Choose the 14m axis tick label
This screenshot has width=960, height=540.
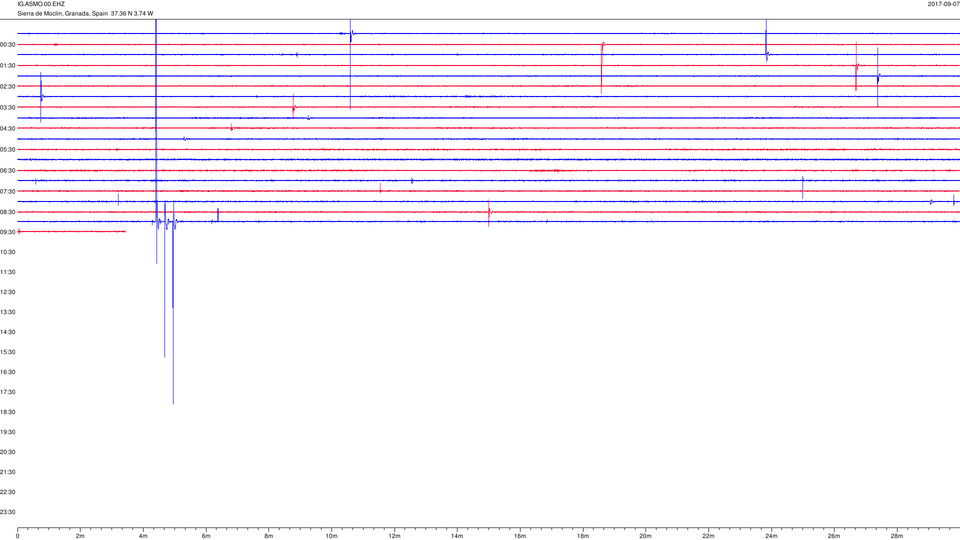coord(457,536)
